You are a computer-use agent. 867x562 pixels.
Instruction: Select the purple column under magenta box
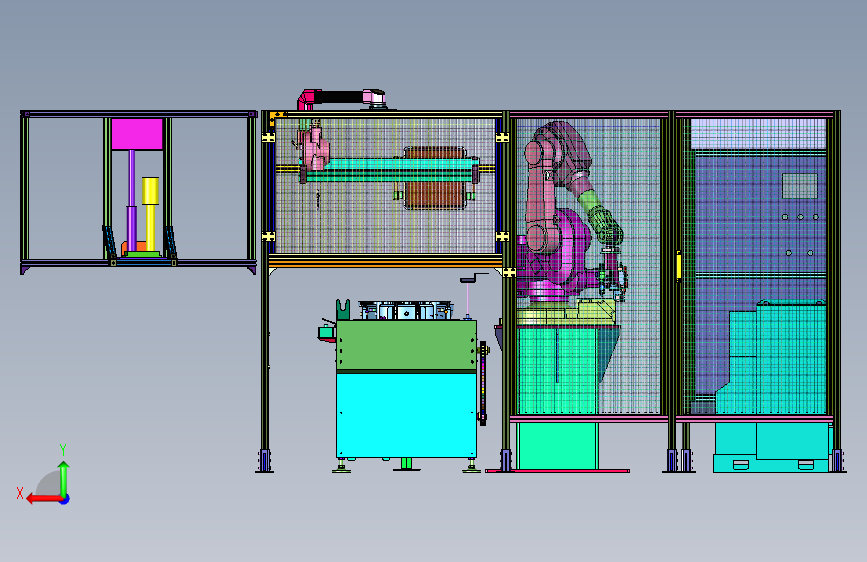132,200
